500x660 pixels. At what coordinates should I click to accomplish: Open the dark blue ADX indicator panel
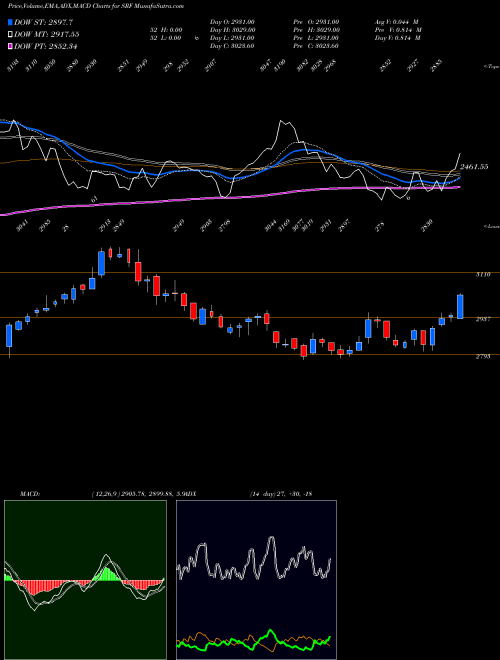[x=256, y=580]
